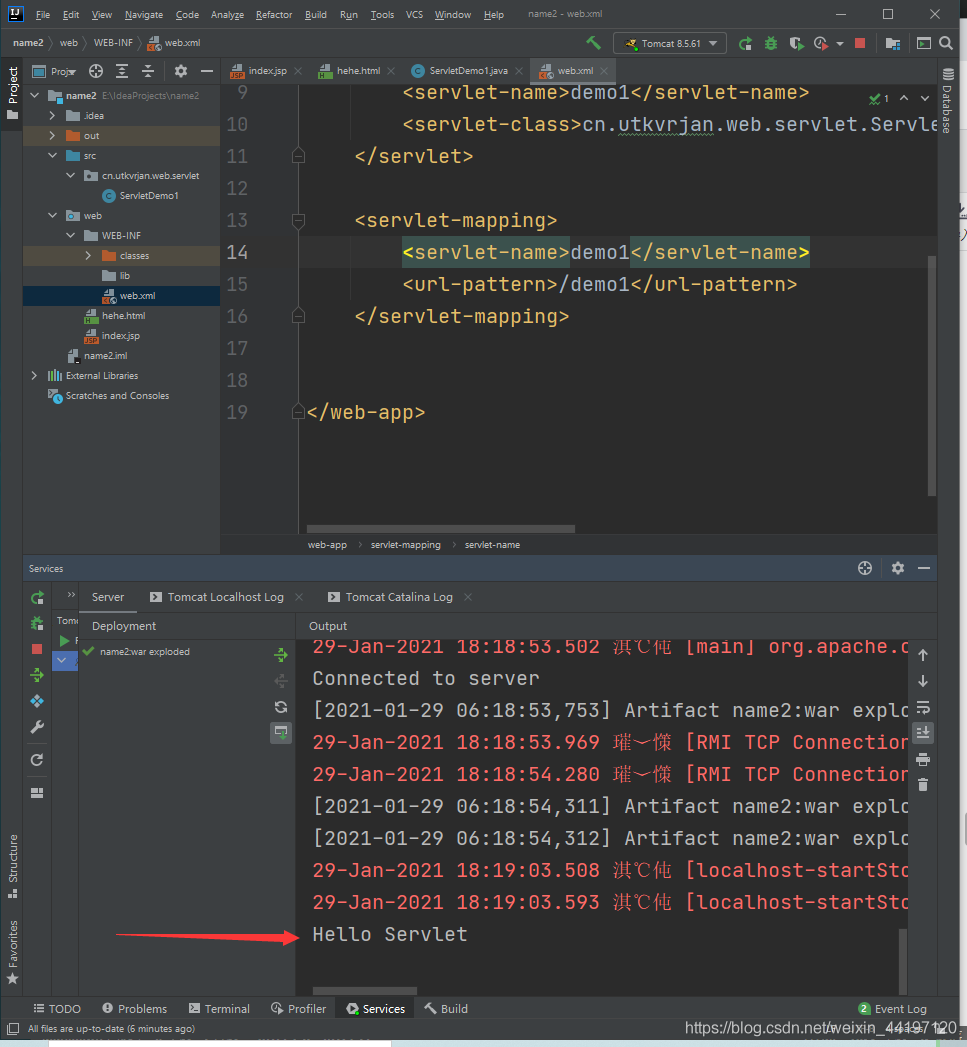Toggle scroll to end of console output

(x=923, y=733)
